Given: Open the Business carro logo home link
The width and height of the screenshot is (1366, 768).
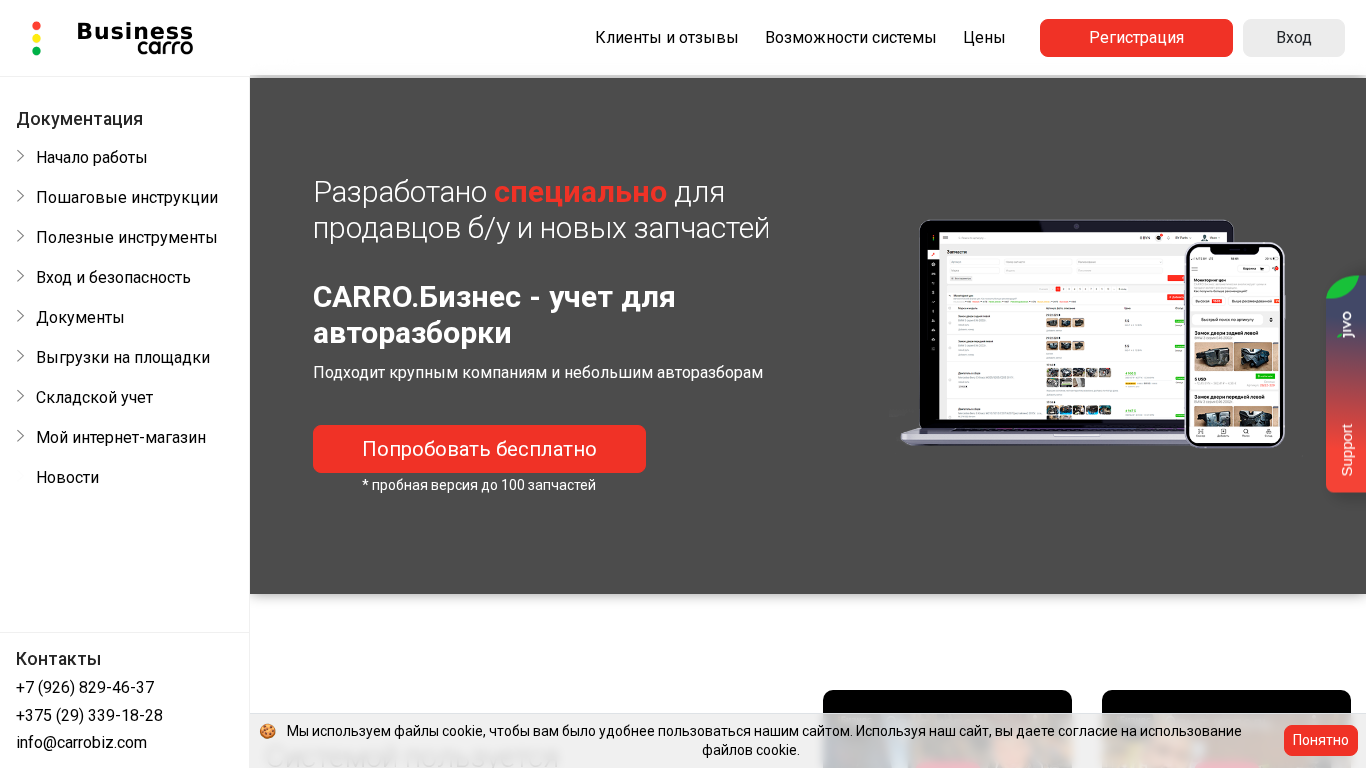Looking at the screenshot, I should pos(135,38).
